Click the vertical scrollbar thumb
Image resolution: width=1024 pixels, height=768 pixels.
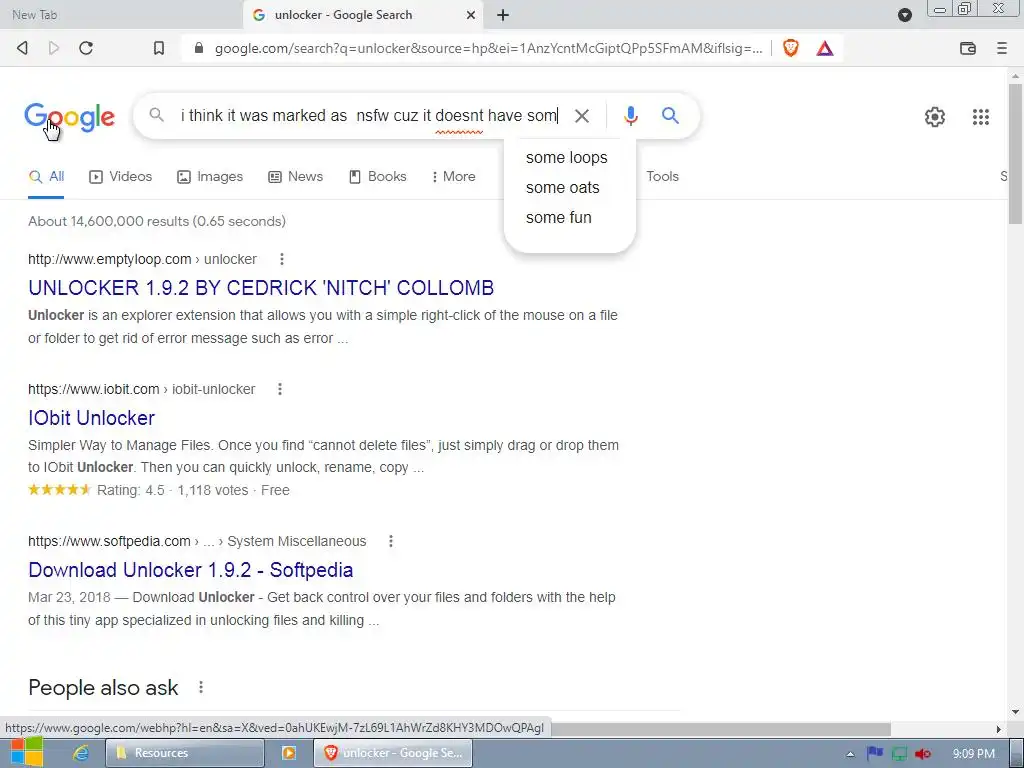[x=1016, y=153]
